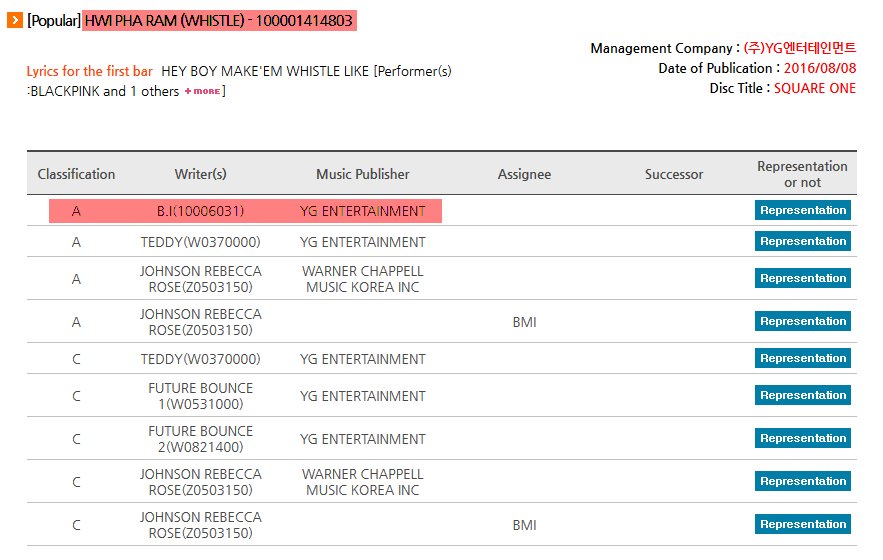Select the B.I(10006031) writer cell
The height and width of the screenshot is (560, 883).
200,211
